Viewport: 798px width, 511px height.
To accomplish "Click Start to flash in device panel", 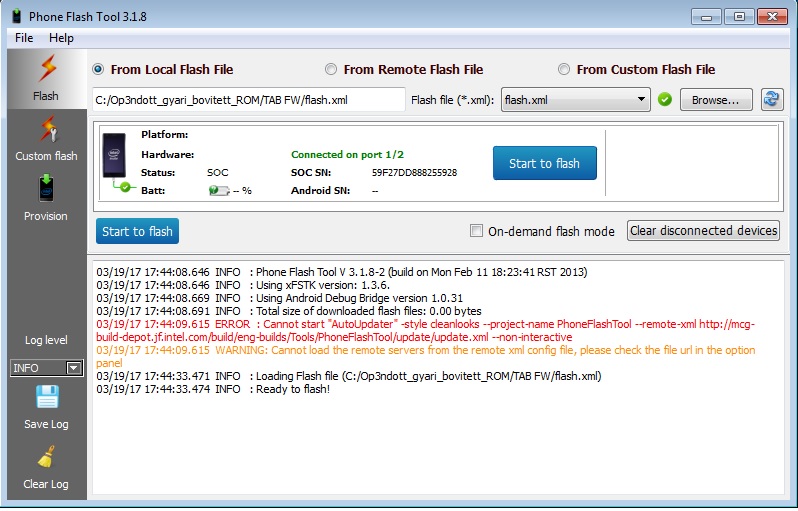I will coord(545,163).
